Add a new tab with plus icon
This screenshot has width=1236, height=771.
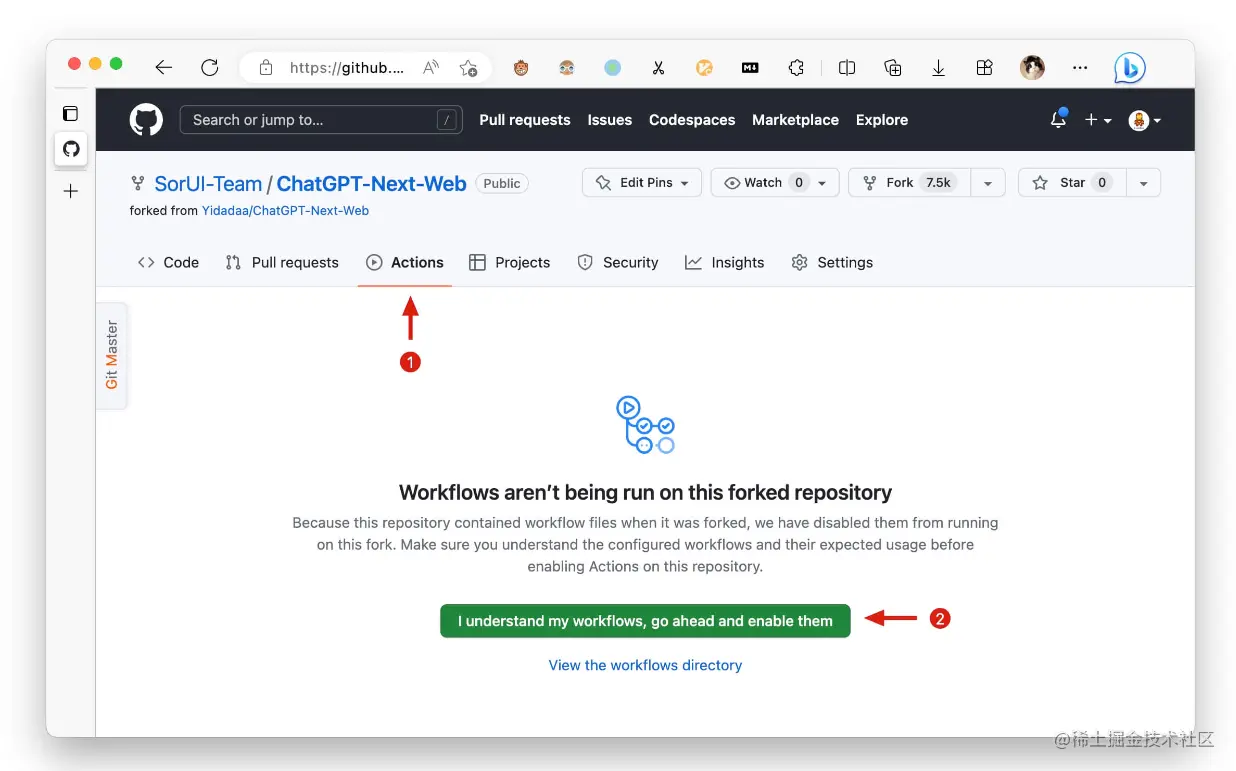click(x=71, y=191)
